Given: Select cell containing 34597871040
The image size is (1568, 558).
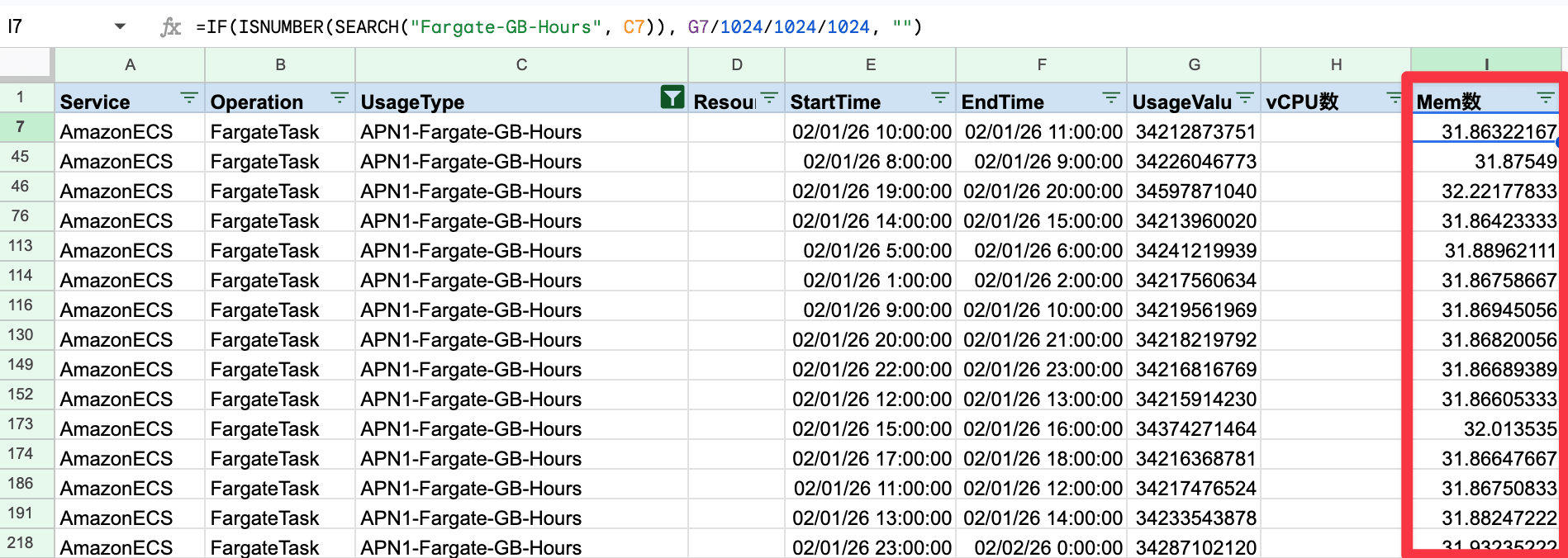Looking at the screenshot, I should tap(1195, 192).
